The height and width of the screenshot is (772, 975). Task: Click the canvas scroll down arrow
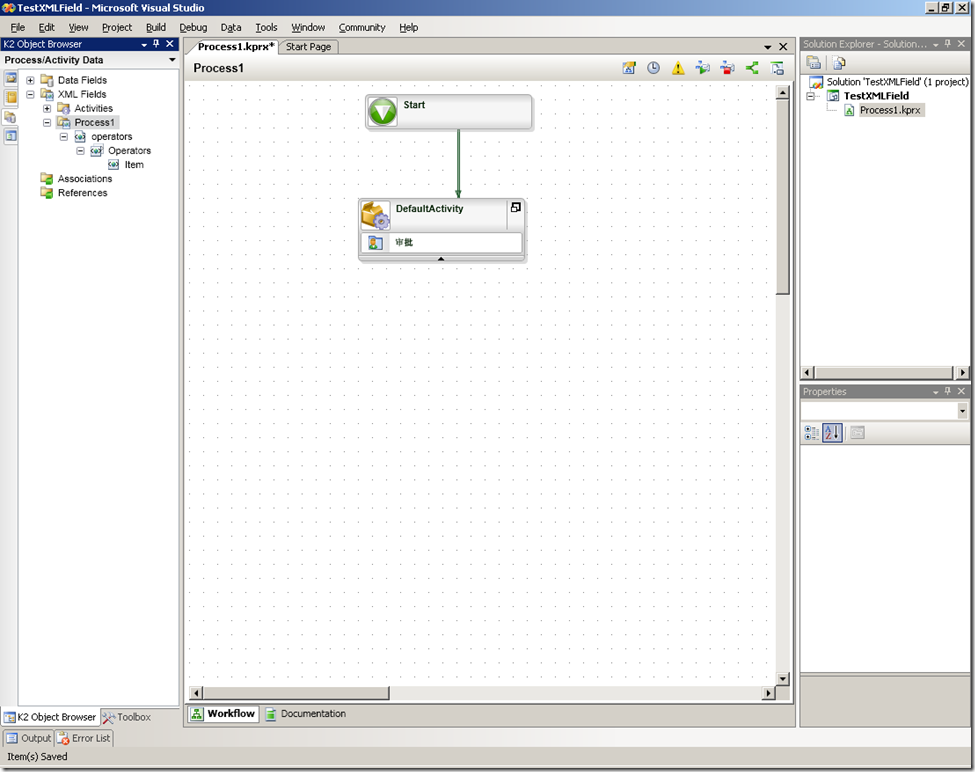coord(783,679)
